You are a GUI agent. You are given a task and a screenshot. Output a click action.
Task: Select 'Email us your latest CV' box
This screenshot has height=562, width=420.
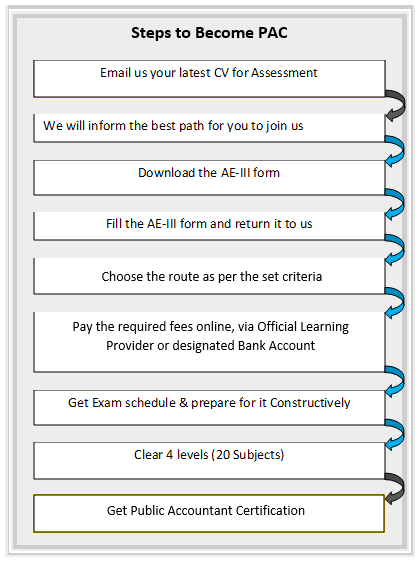pos(209,79)
